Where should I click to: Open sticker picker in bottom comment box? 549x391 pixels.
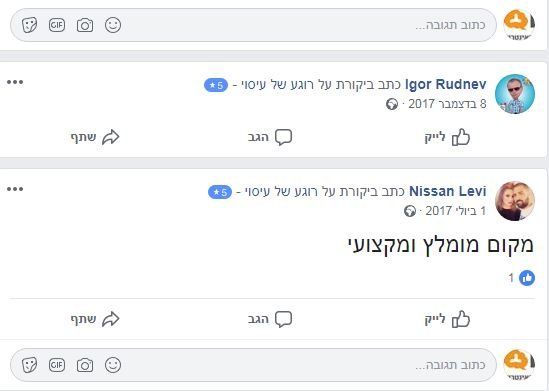click(x=29, y=365)
